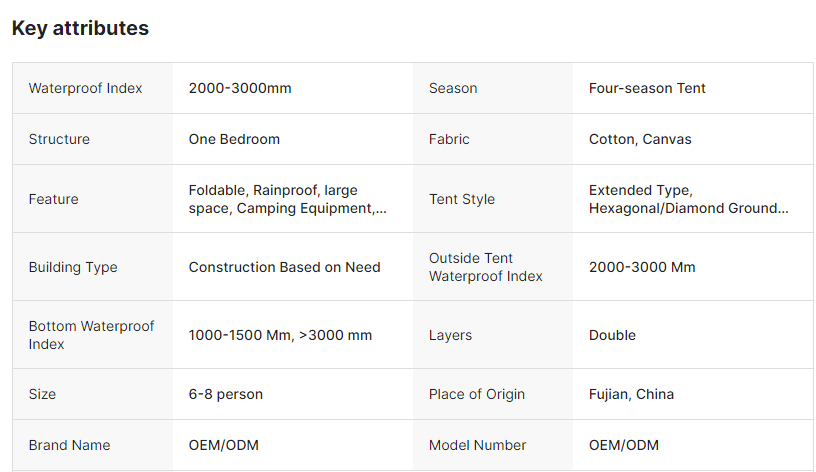
Task: Select the Cotton, Canvas fabric value
Action: (x=640, y=139)
